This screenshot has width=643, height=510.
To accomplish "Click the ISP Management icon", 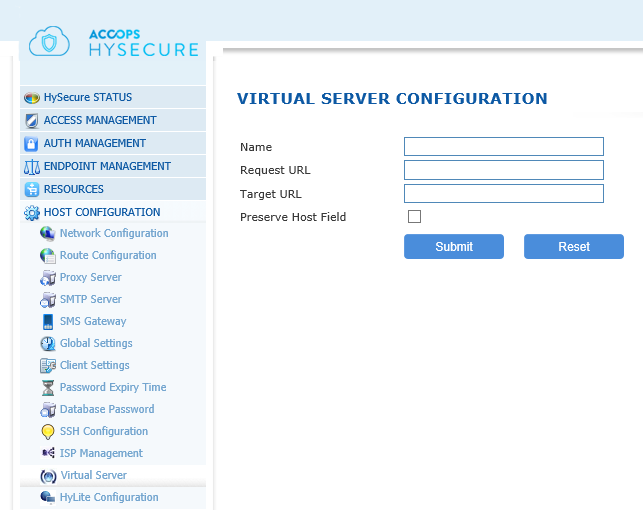I will pyautogui.click(x=48, y=453).
